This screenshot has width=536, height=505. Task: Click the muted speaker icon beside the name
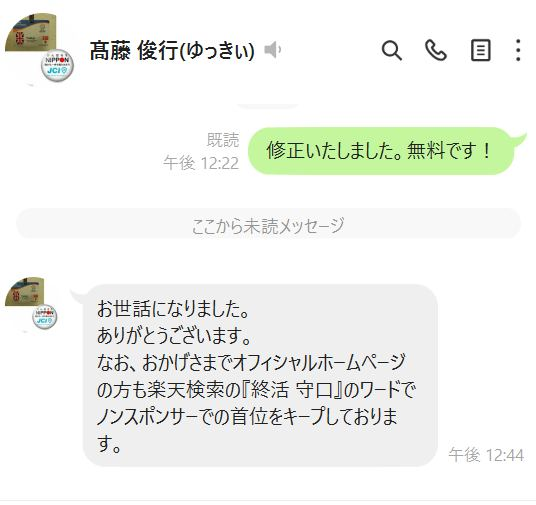point(272,50)
